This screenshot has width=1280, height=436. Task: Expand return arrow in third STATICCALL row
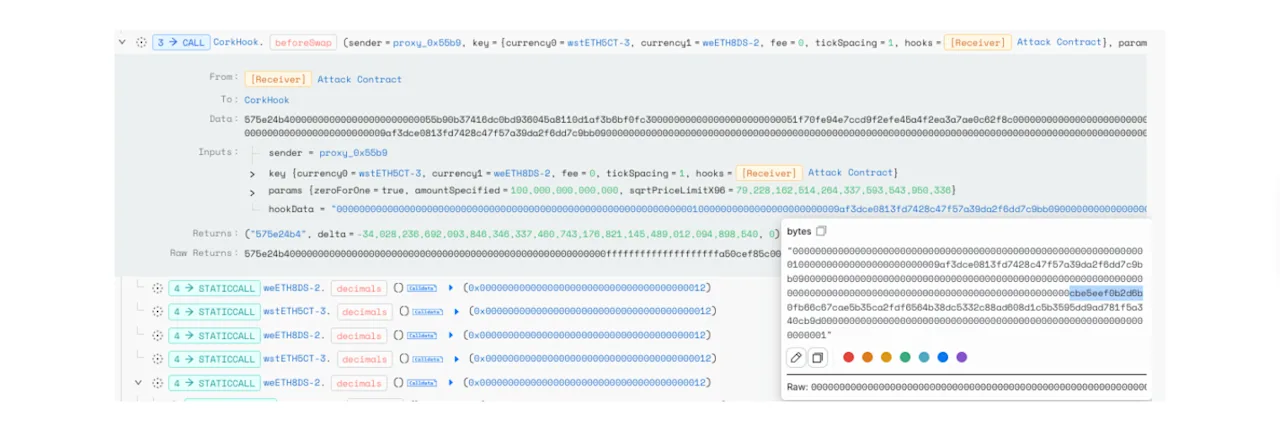tap(450, 335)
